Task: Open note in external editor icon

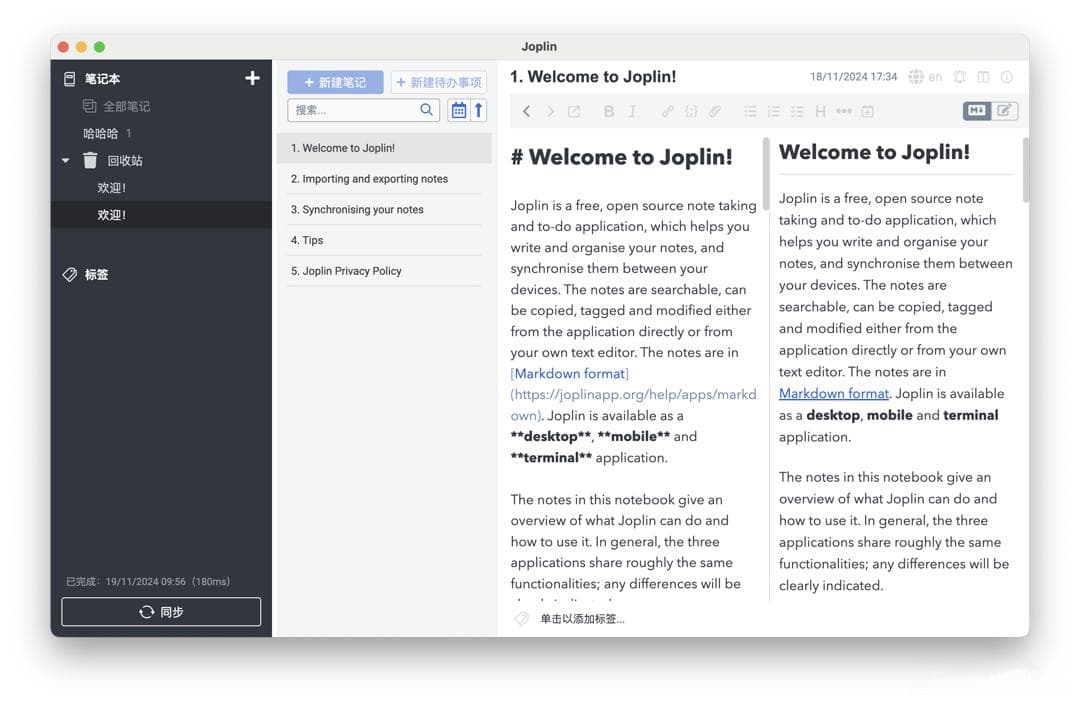Action: [574, 111]
